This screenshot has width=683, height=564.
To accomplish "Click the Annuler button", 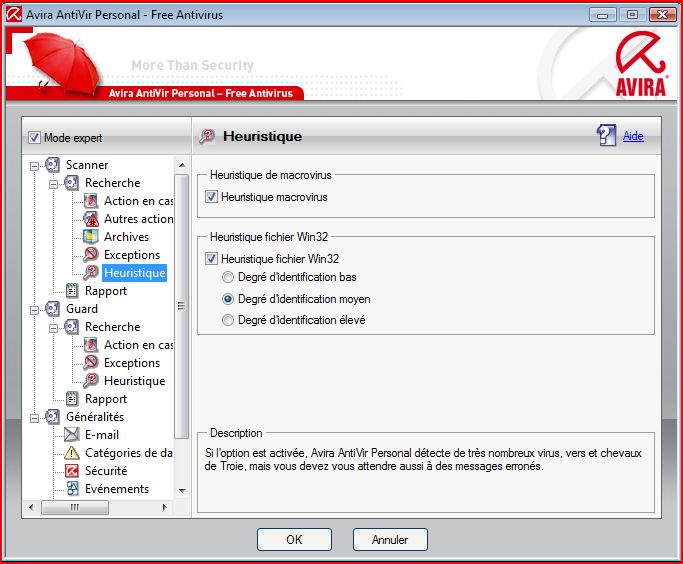I will coord(390,540).
